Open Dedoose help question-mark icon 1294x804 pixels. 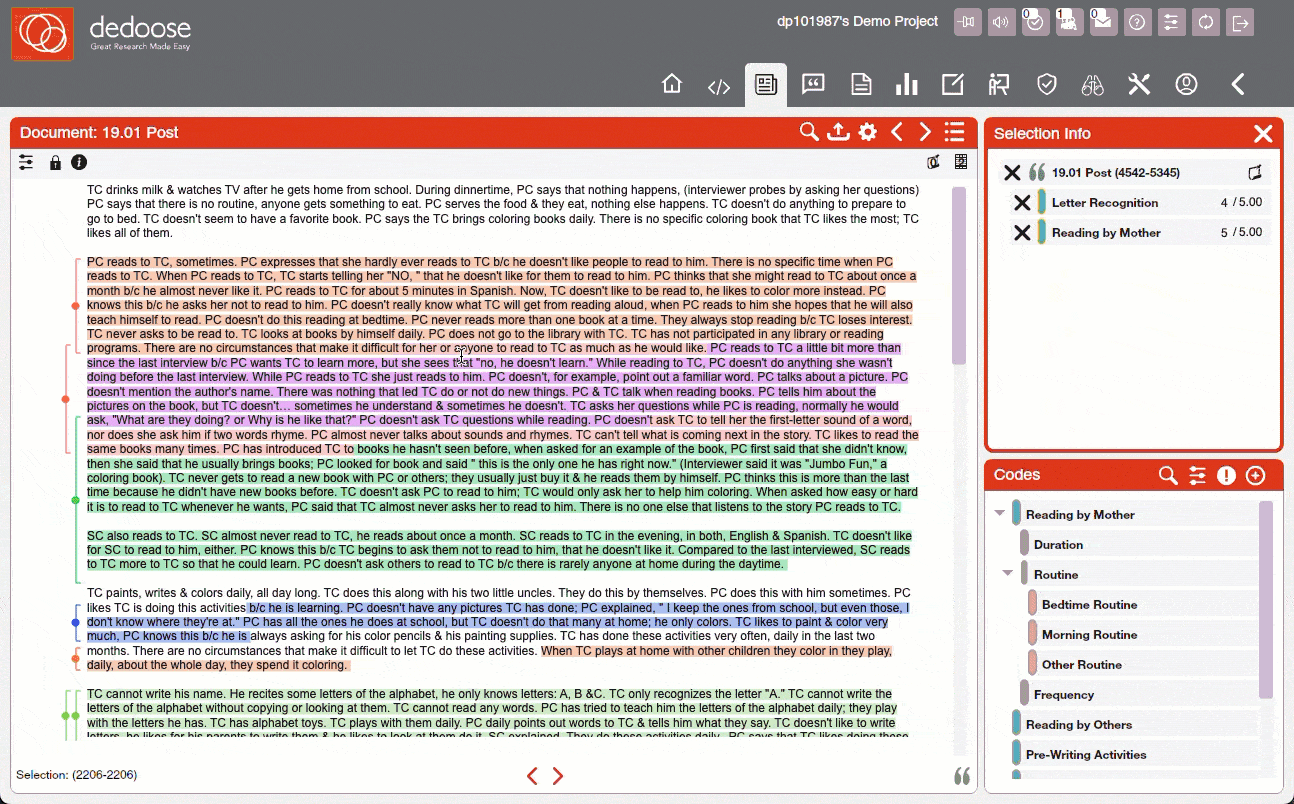pos(1137,21)
